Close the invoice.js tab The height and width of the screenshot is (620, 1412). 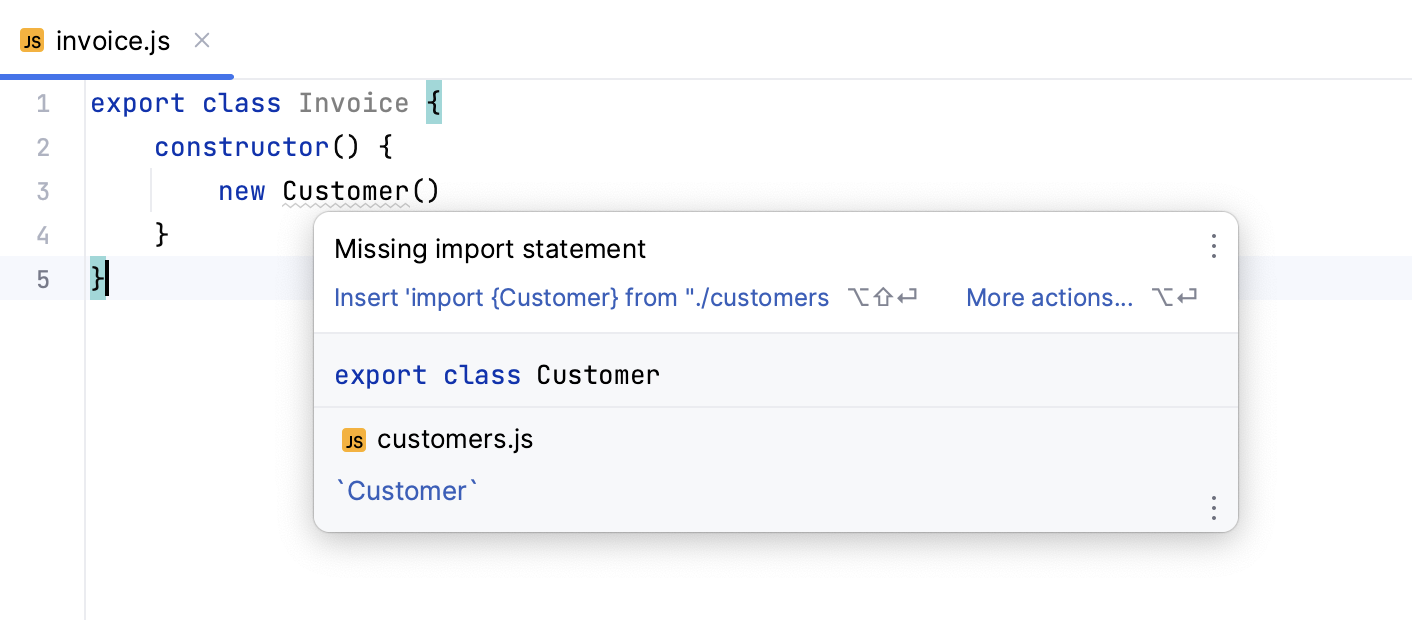[201, 40]
